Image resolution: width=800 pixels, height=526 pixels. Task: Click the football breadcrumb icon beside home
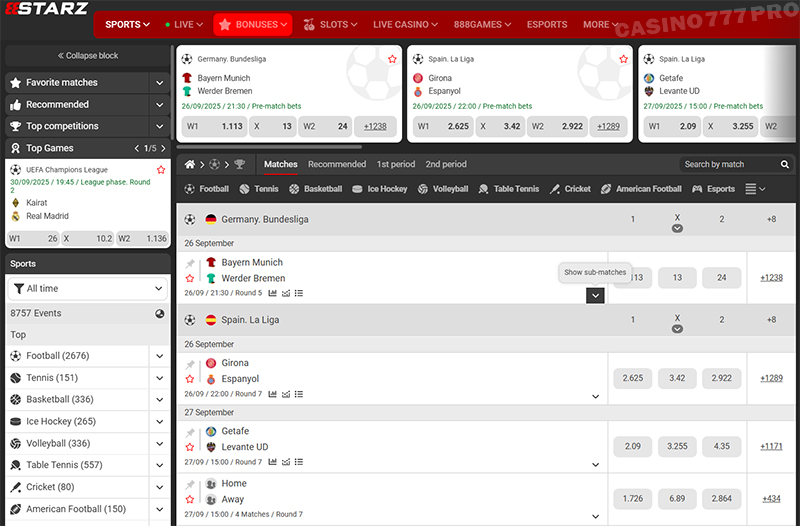[214, 164]
